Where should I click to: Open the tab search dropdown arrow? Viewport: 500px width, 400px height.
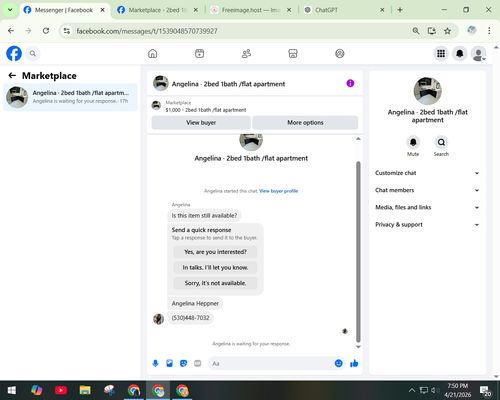pyautogui.click(x=10, y=10)
